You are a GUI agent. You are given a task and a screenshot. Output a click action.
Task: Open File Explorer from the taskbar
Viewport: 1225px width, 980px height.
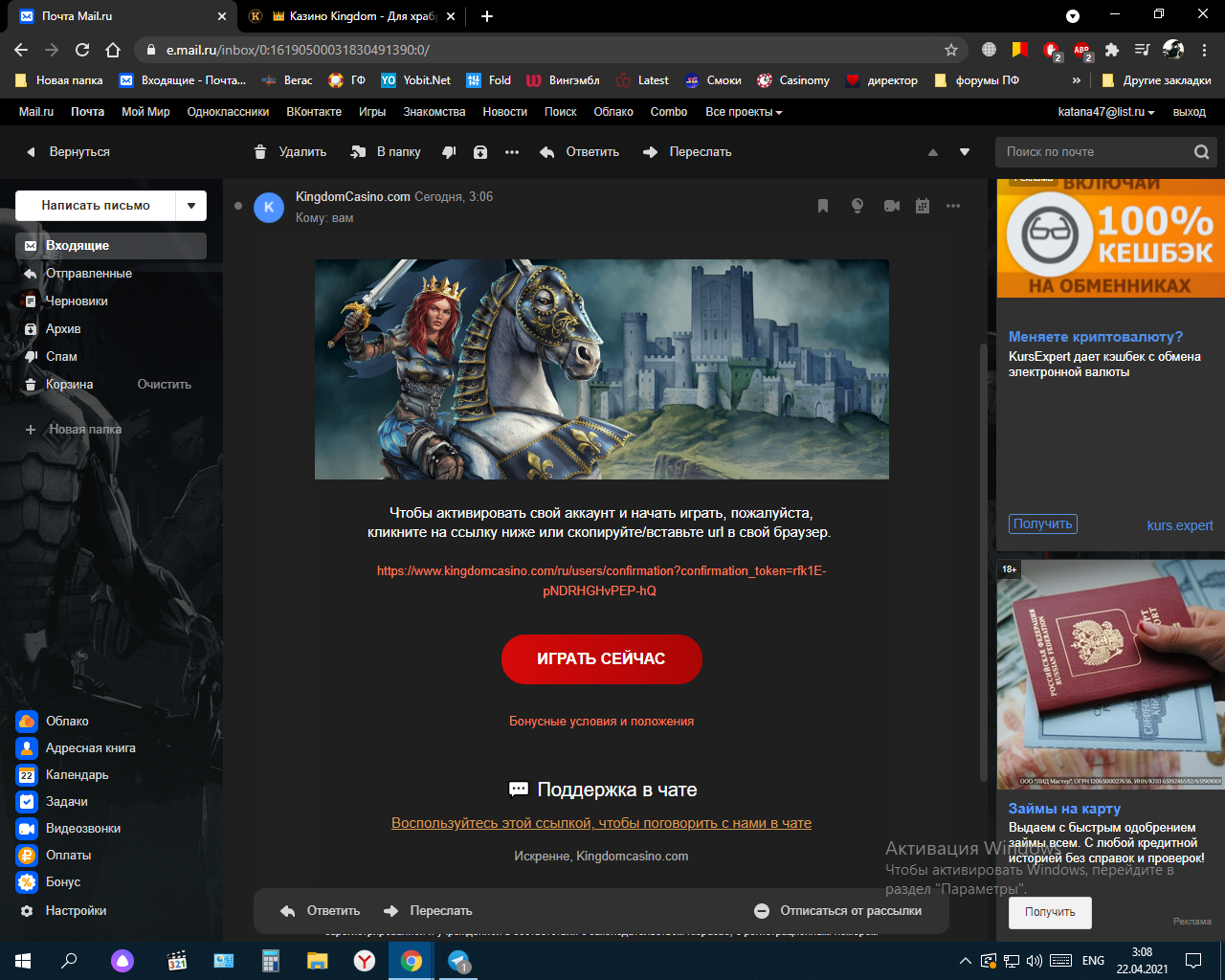click(318, 961)
